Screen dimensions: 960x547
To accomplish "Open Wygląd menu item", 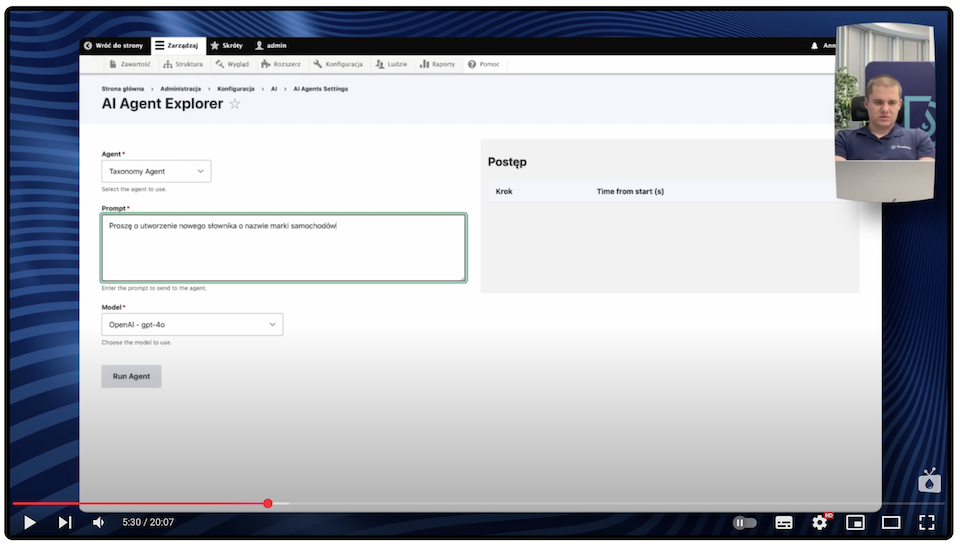I will [233, 64].
